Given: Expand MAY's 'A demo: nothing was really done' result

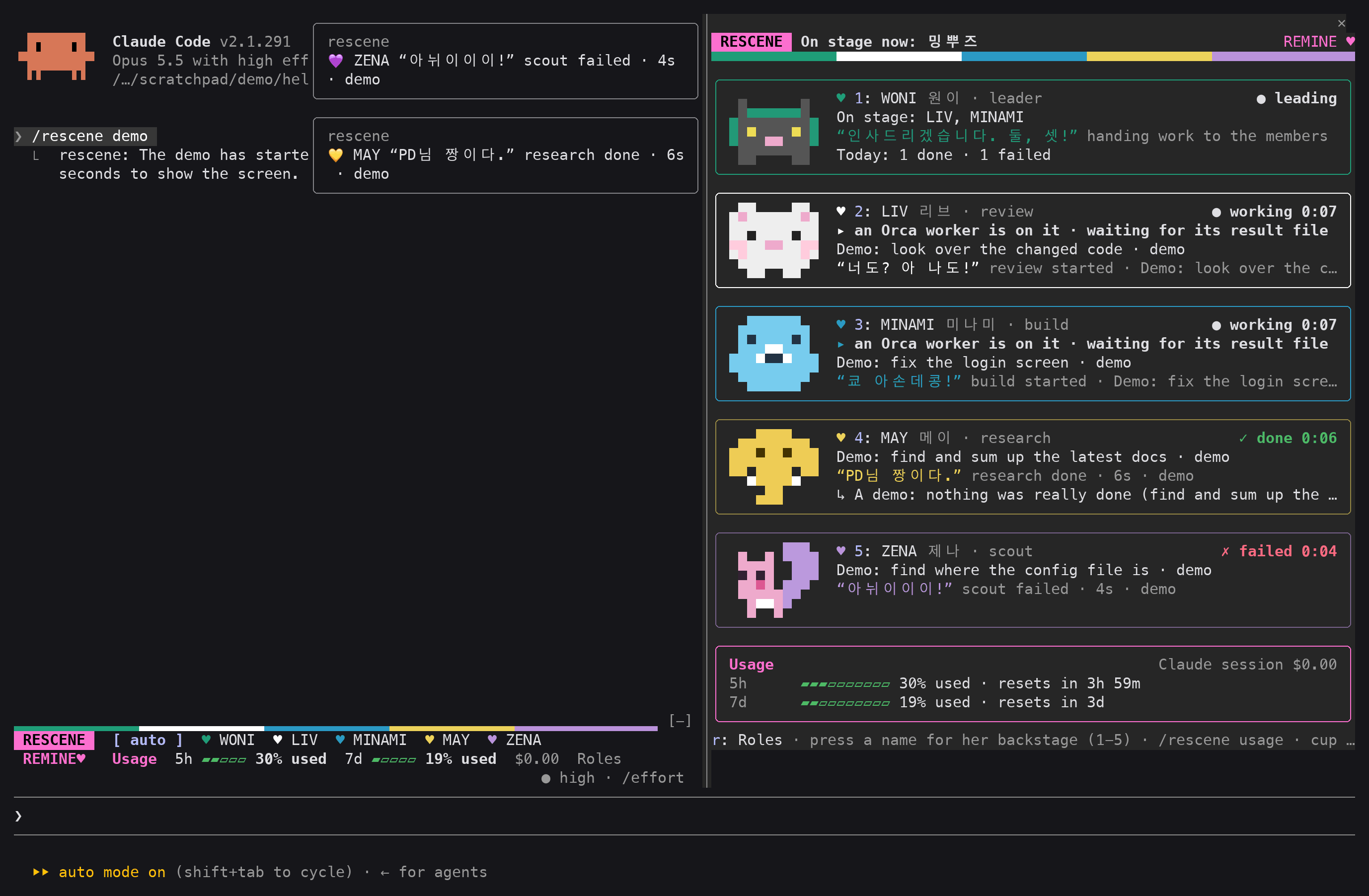Looking at the screenshot, I should click(x=1086, y=495).
